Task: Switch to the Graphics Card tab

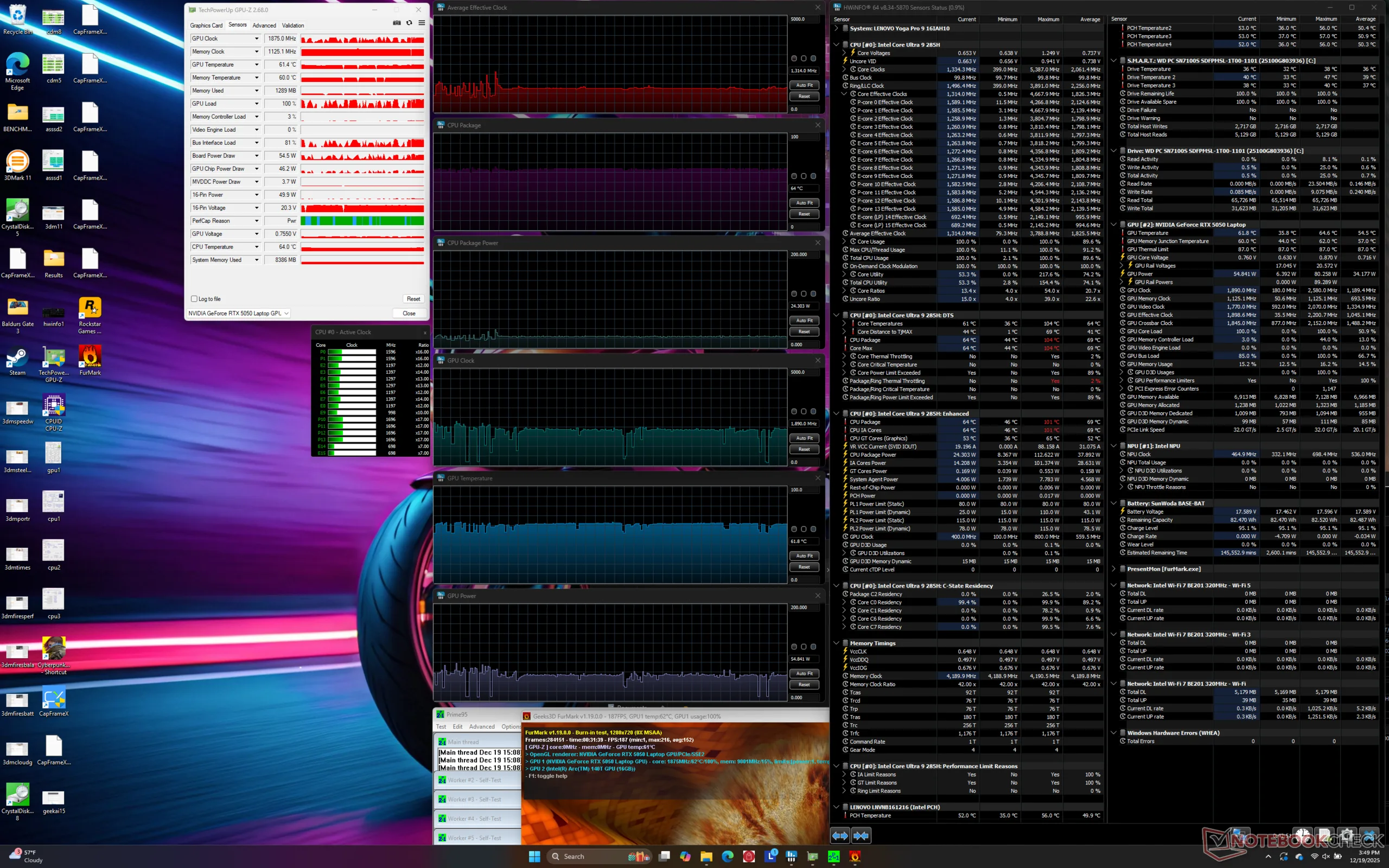Action: 206,25
